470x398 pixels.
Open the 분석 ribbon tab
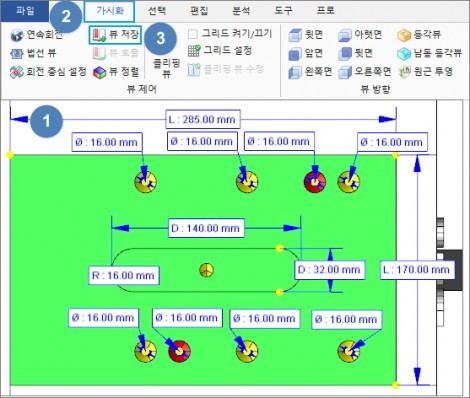click(241, 11)
